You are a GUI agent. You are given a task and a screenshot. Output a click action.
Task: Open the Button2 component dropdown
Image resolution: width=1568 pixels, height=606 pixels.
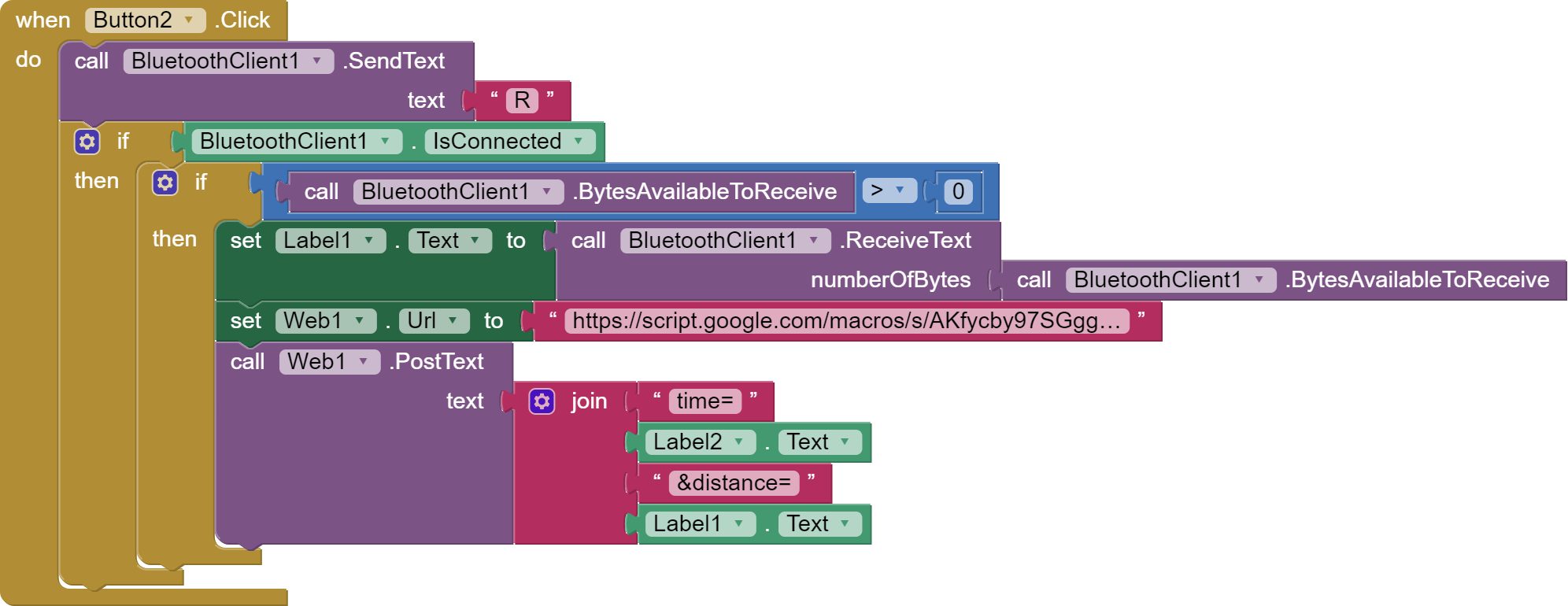pos(145,20)
